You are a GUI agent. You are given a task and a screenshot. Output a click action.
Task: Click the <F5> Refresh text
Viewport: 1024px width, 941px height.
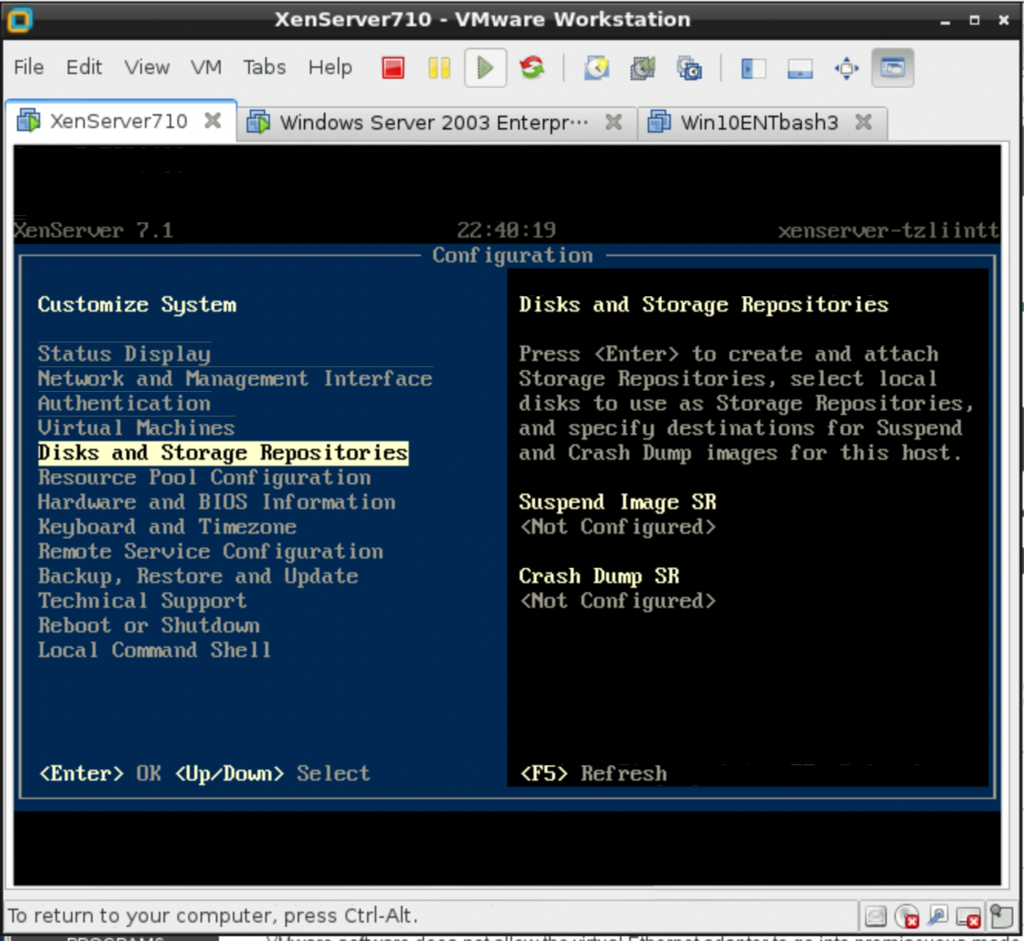[x=593, y=774]
